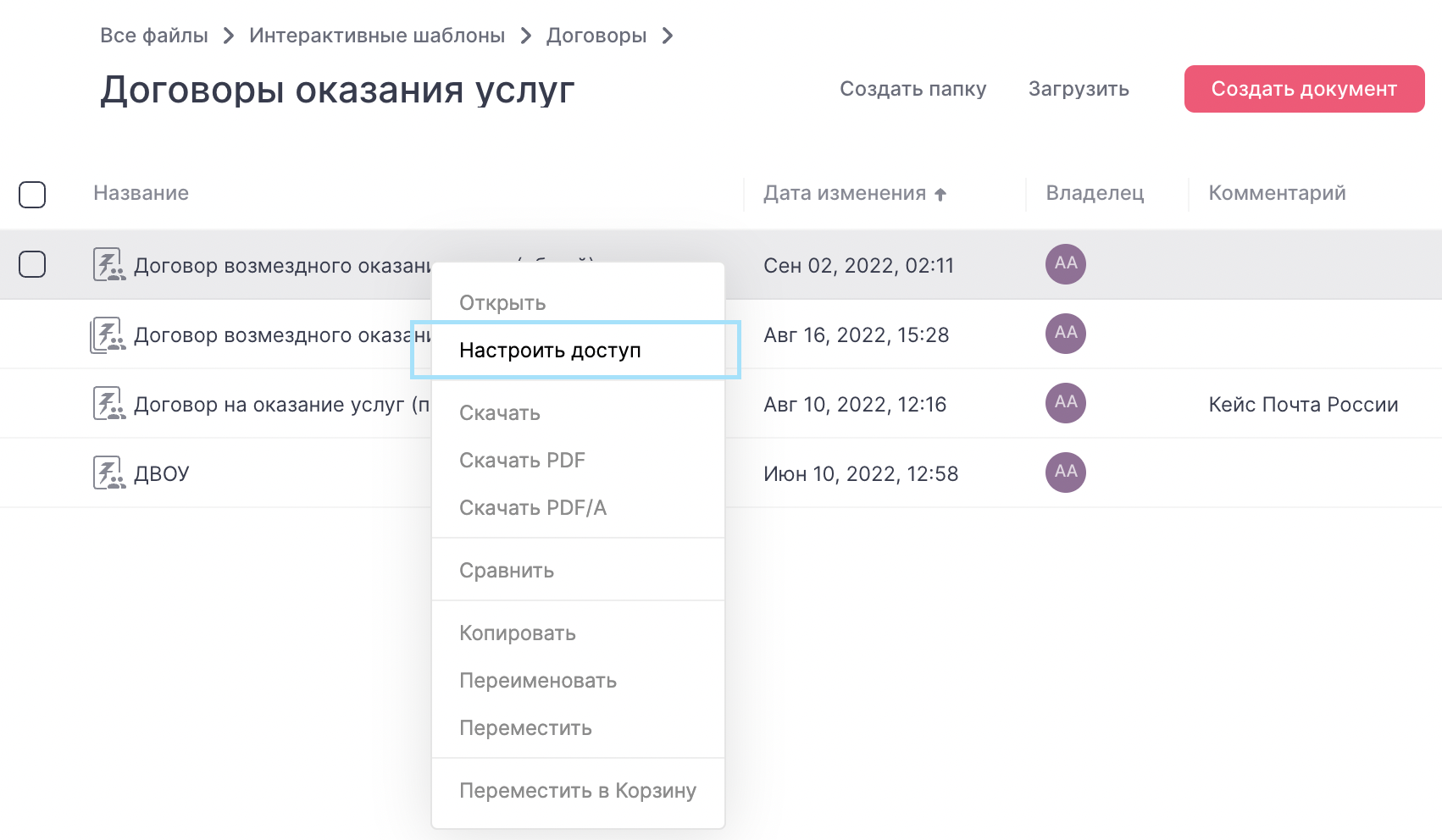Toggle the select-all checkbox in header
Image resolution: width=1442 pixels, height=840 pixels.
point(32,194)
